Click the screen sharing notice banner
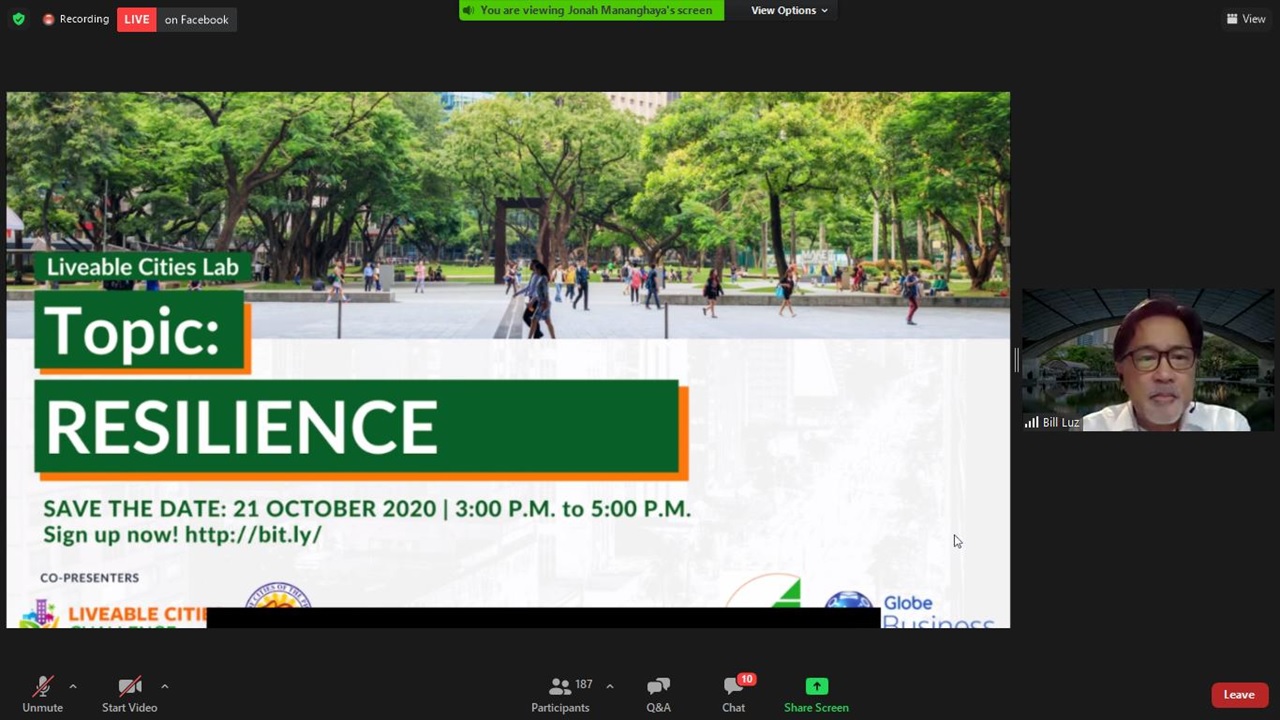Image resolution: width=1280 pixels, height=720 pixels. 592,10
